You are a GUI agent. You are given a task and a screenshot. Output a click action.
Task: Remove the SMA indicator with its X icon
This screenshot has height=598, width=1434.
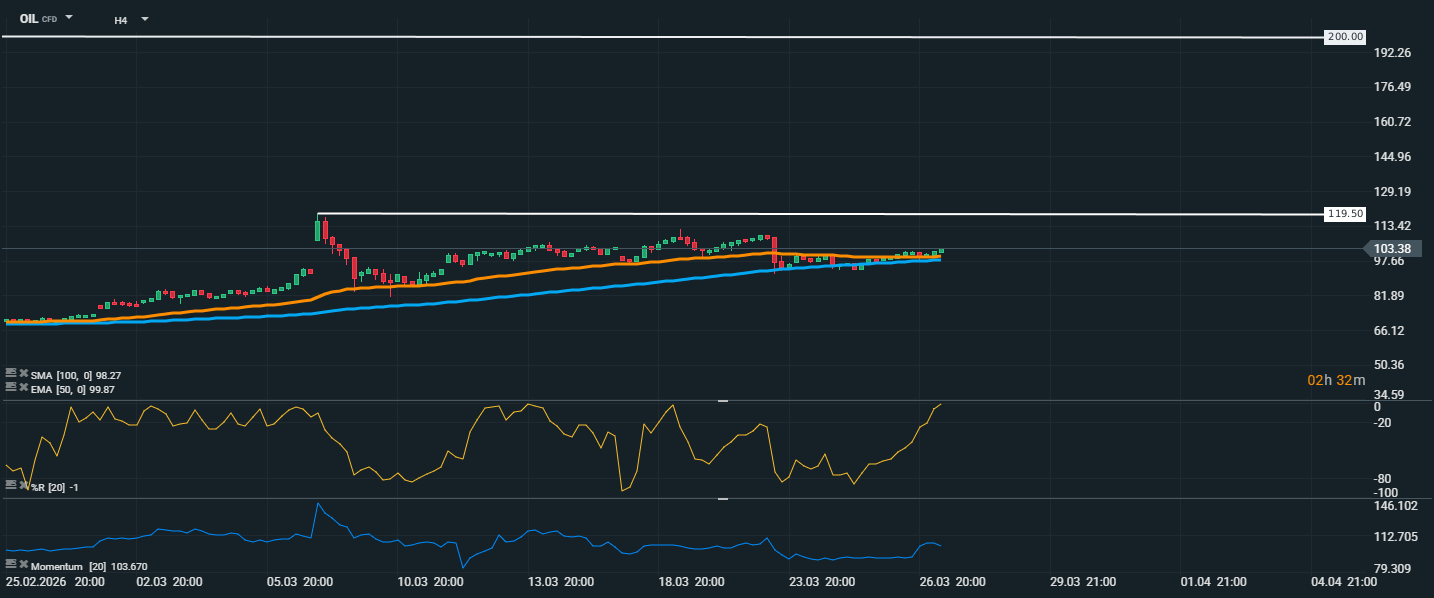23,373
